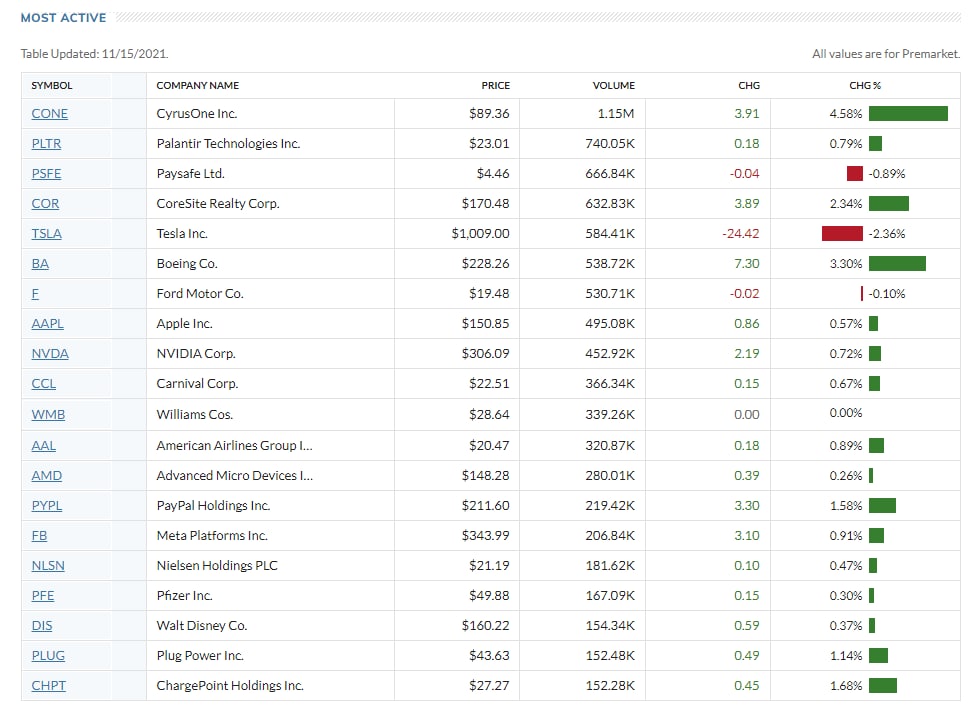Click Pfizer Inc. company name
Viewport: 974px width, 712px height.
click(184, 596)
